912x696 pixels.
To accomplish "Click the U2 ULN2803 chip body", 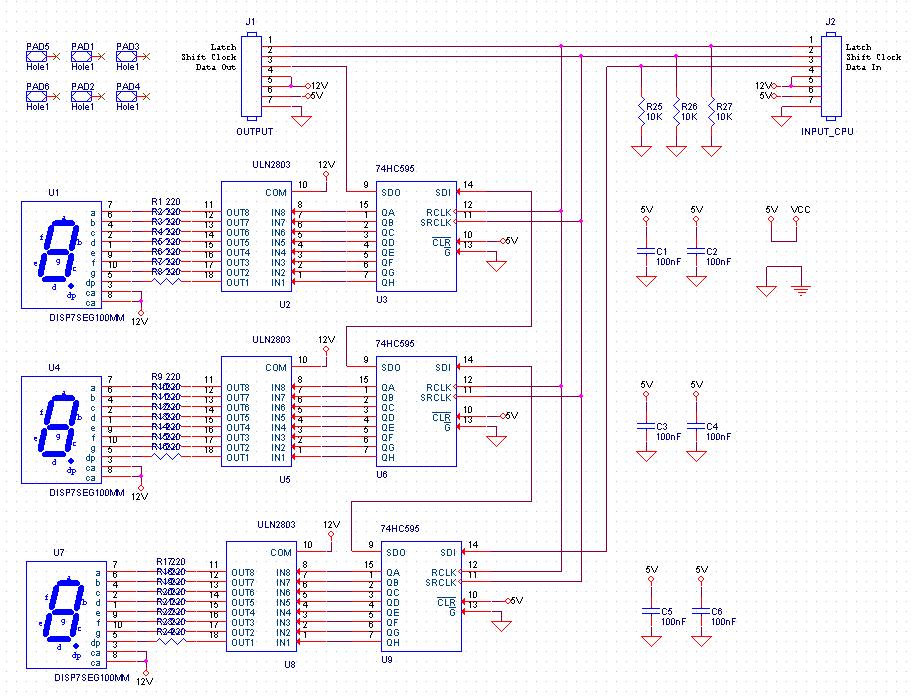I will coord(256,236).
